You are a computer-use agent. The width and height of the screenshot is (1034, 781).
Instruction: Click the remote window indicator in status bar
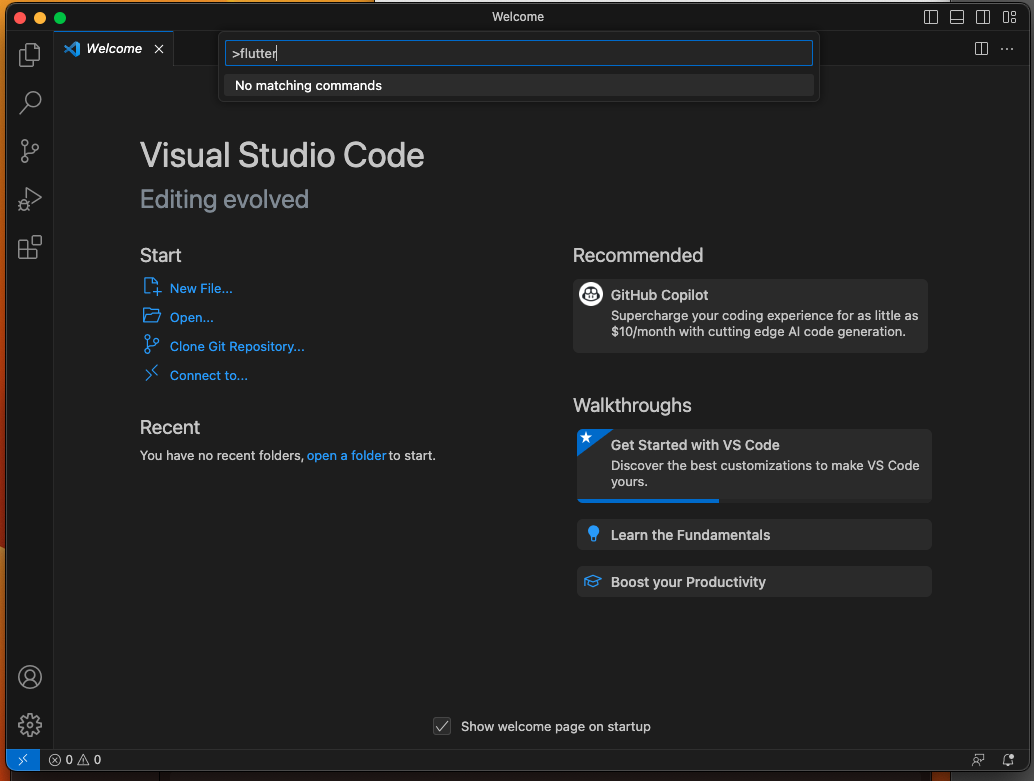pyautogui.click(x=23, y=760)
